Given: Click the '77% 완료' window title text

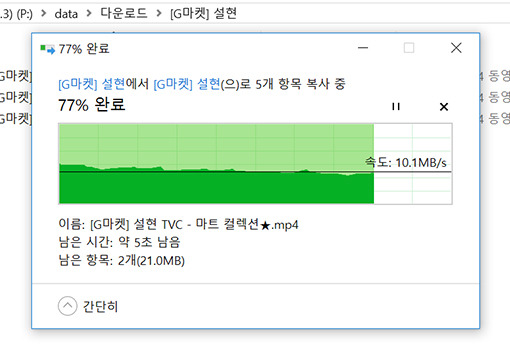Looking at the screenshot, I should click(84, 49).
